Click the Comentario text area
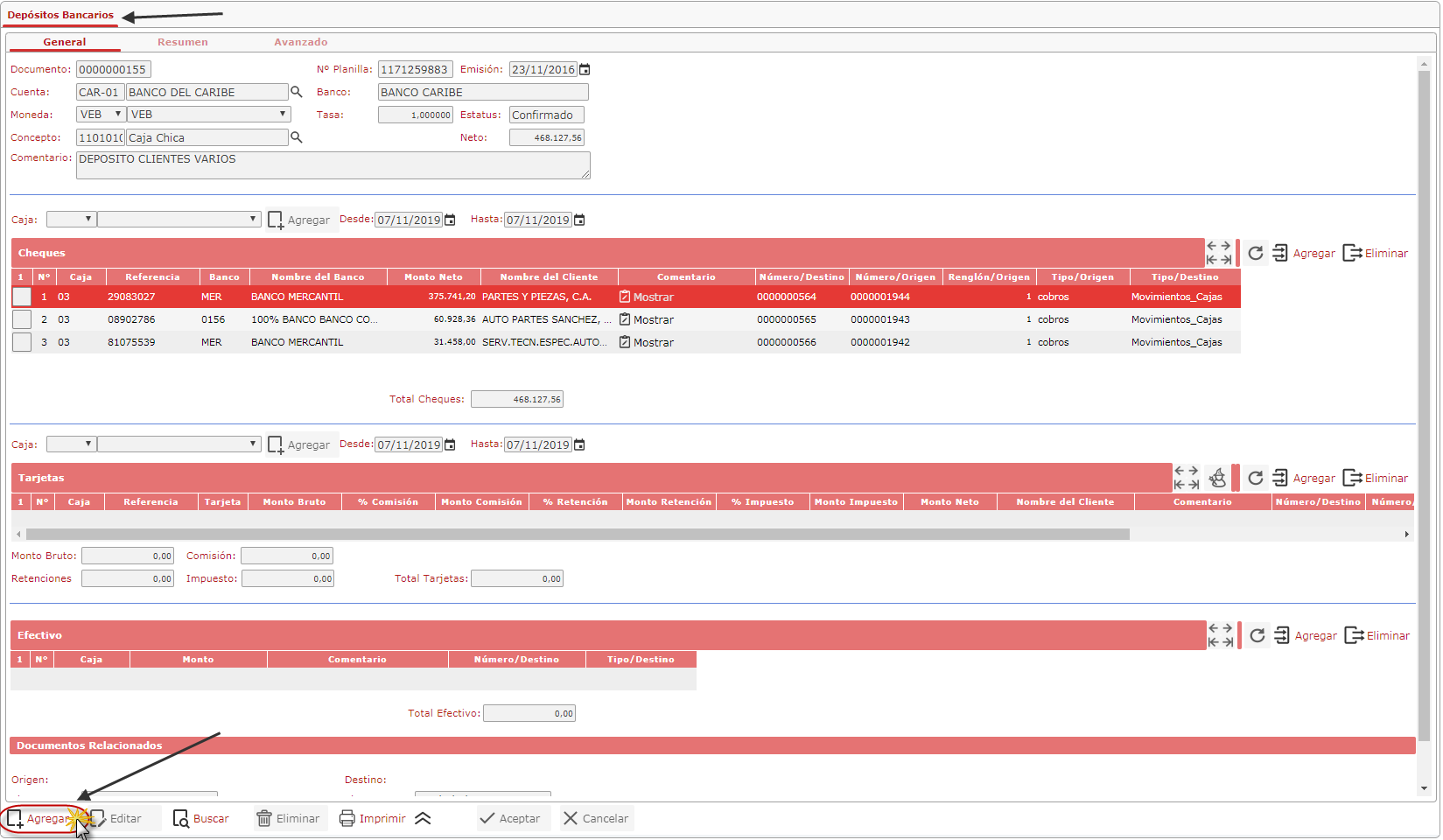 pos(333,165)
